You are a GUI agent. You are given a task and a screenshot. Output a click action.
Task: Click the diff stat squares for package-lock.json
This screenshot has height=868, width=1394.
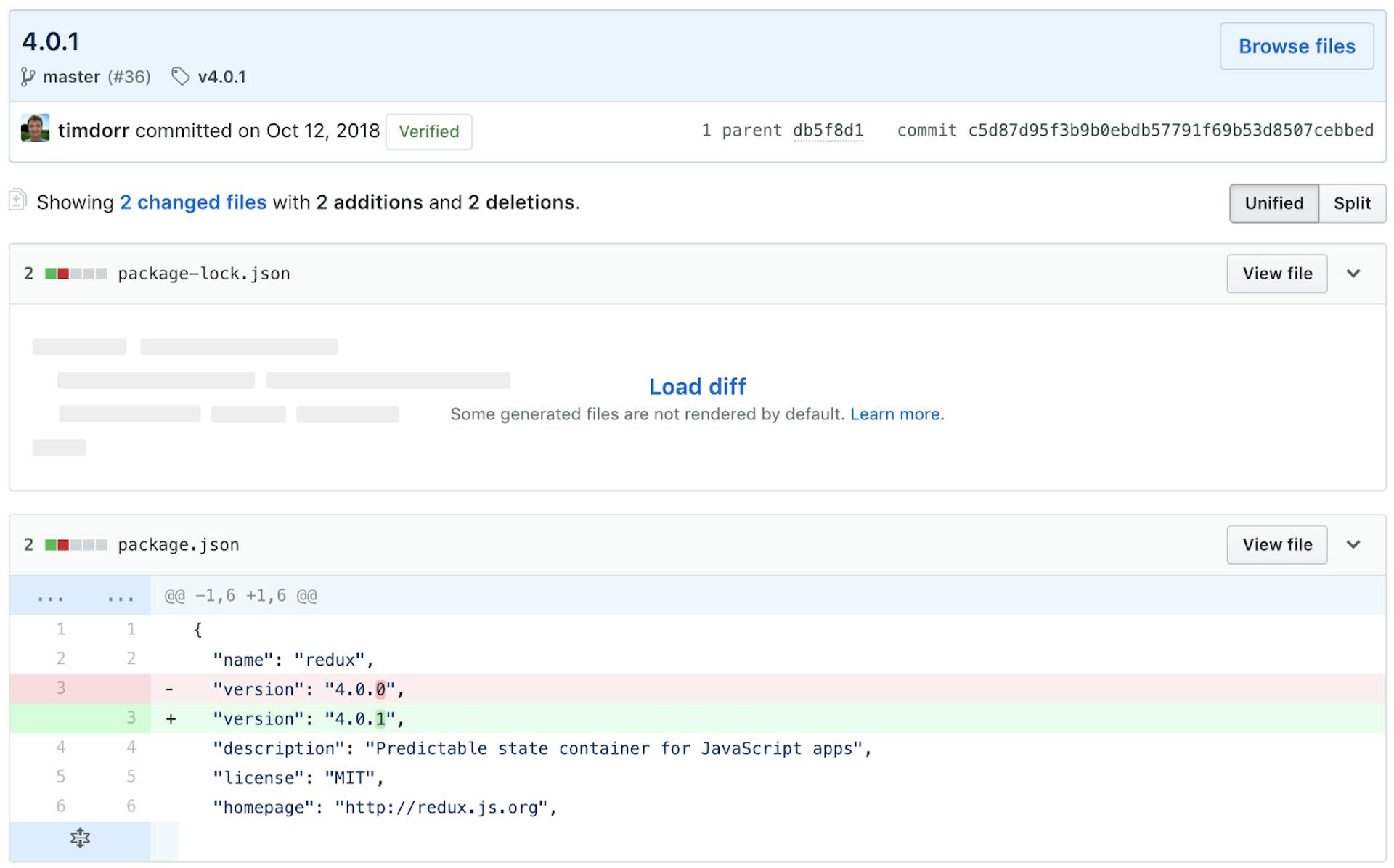coord(76,274)
